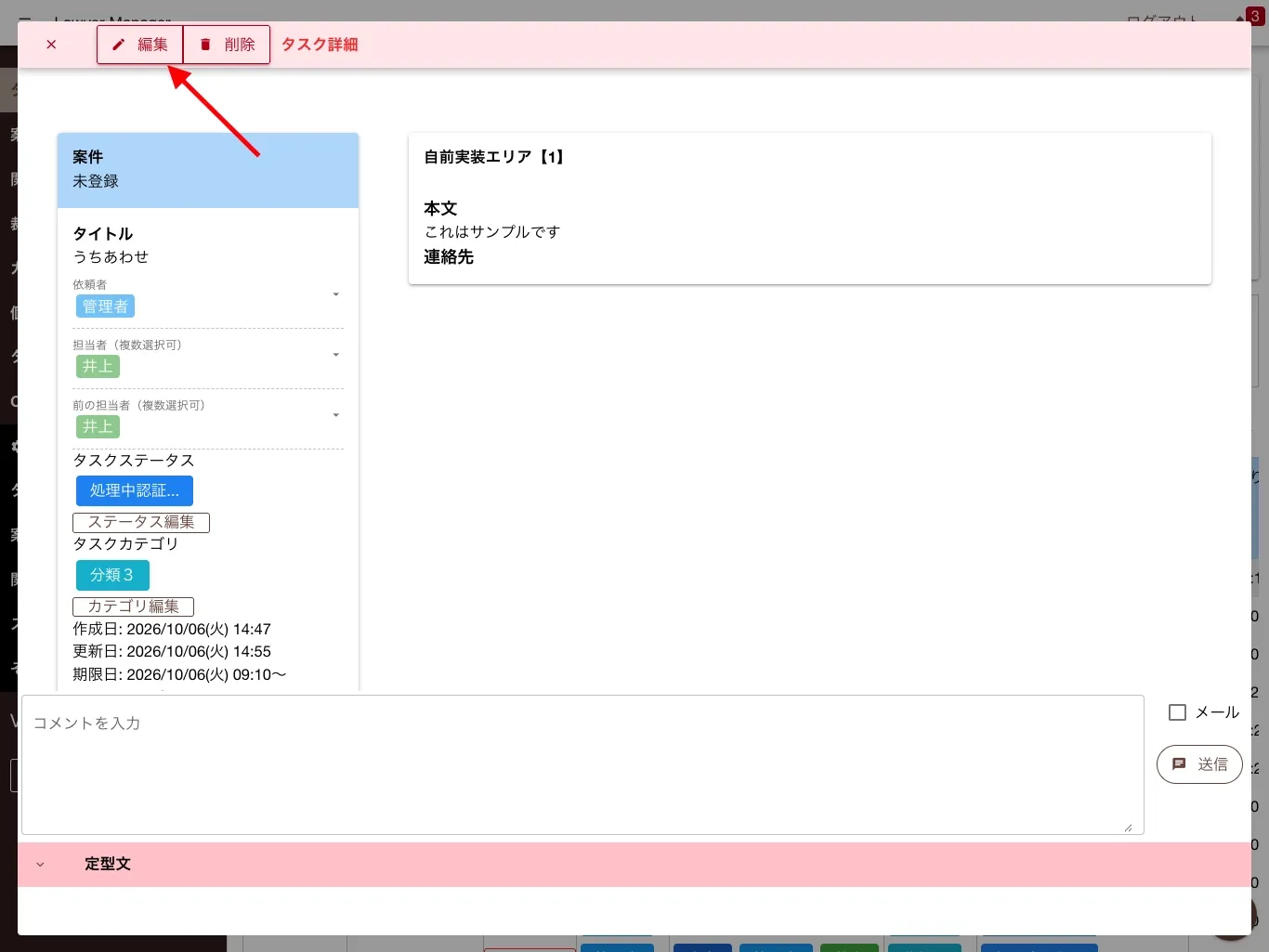
Task: Click the 期限日 date text
Action: 179,674
